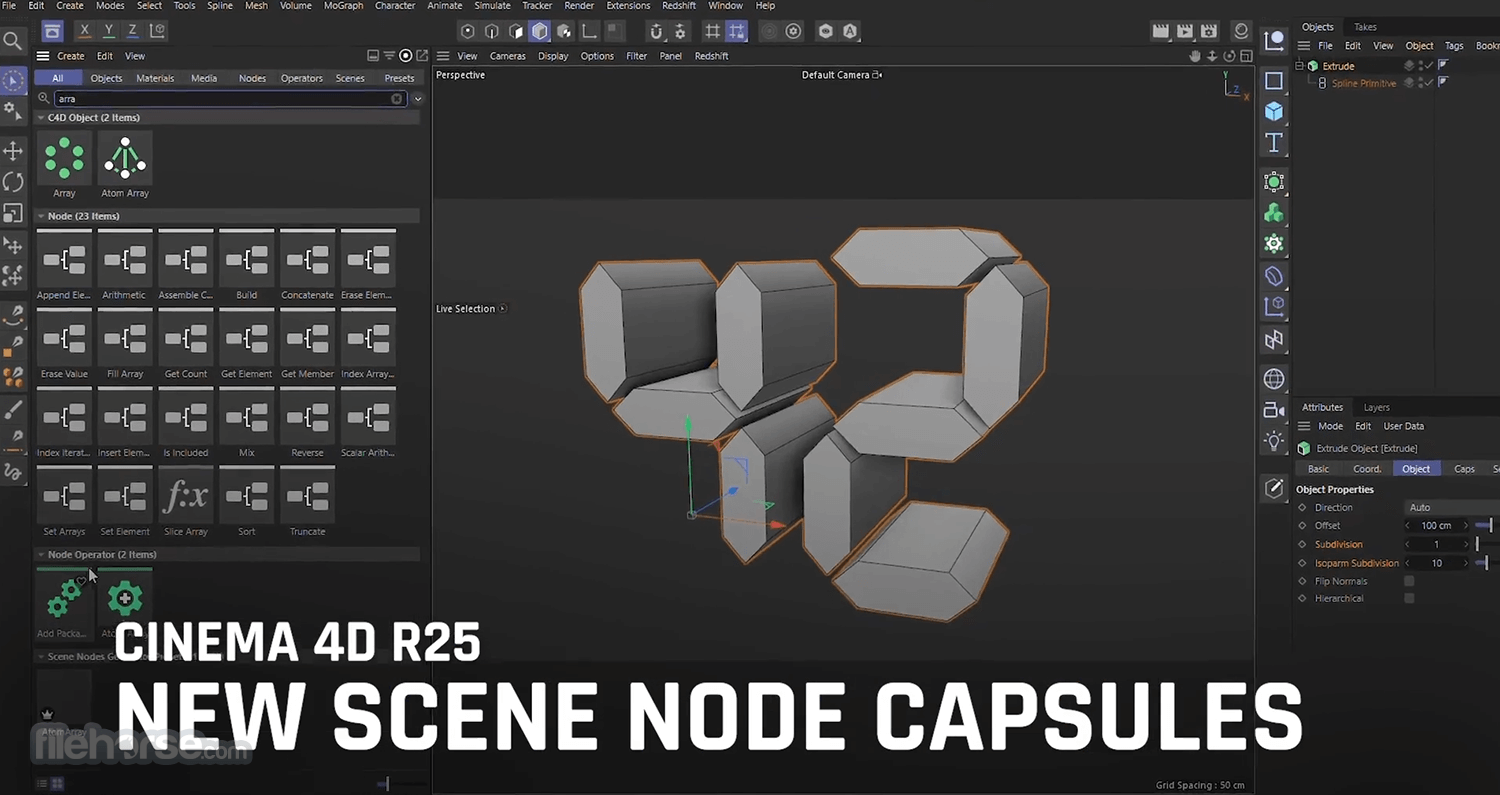Open Asset Browser hamburger menu
The width and height of the screenshot is (1500, 795).
[43, 56]
